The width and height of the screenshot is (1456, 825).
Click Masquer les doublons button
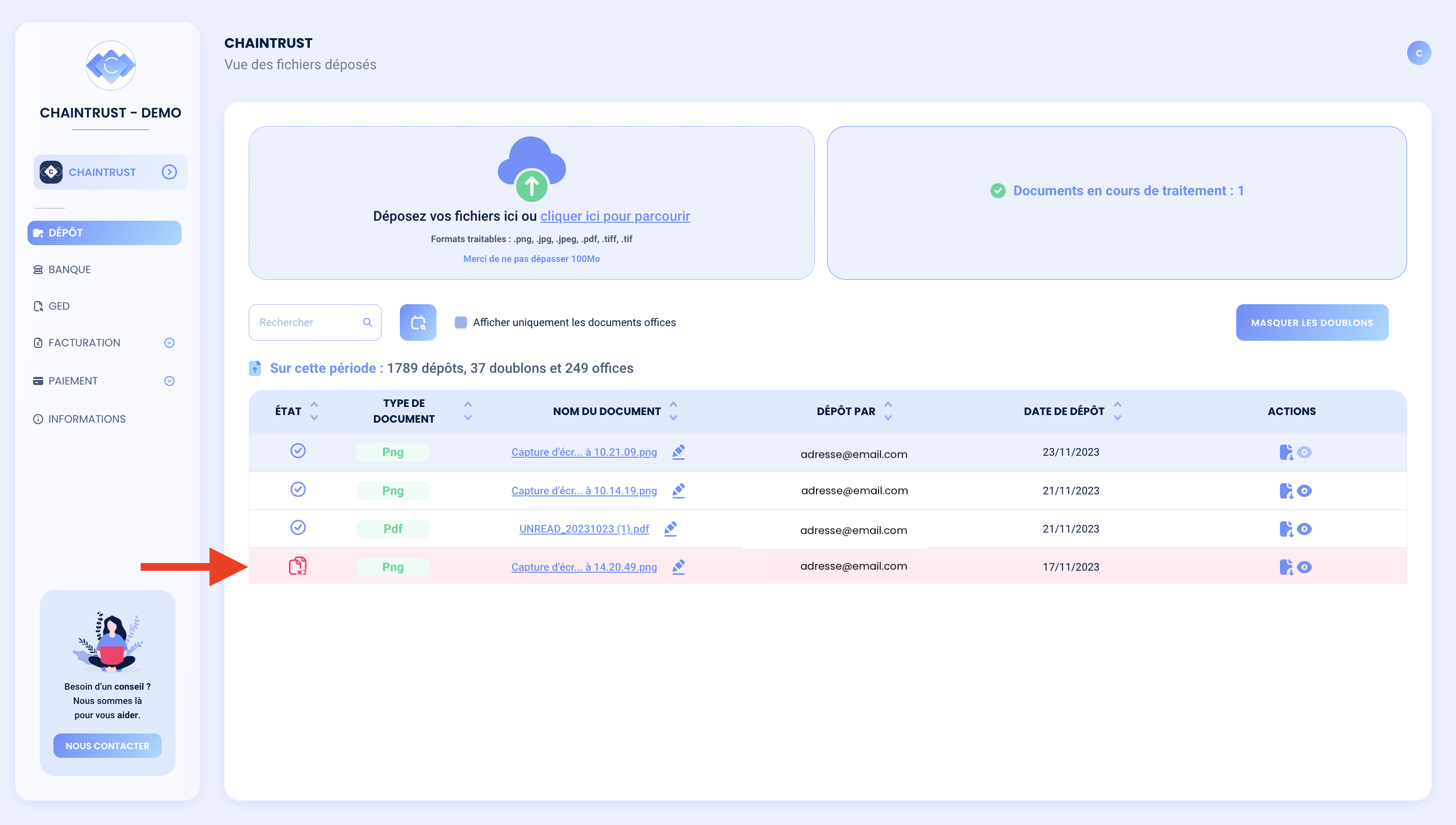point(1312,322)
